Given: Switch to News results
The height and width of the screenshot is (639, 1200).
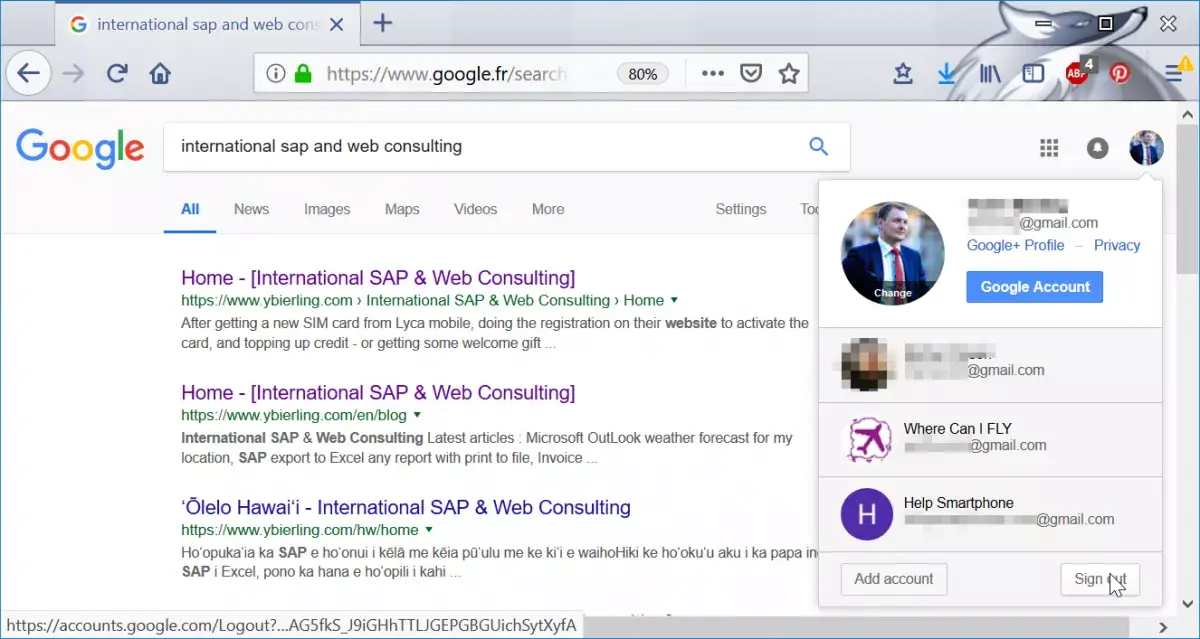Looking at the screenshot, I should click(251, 209).
